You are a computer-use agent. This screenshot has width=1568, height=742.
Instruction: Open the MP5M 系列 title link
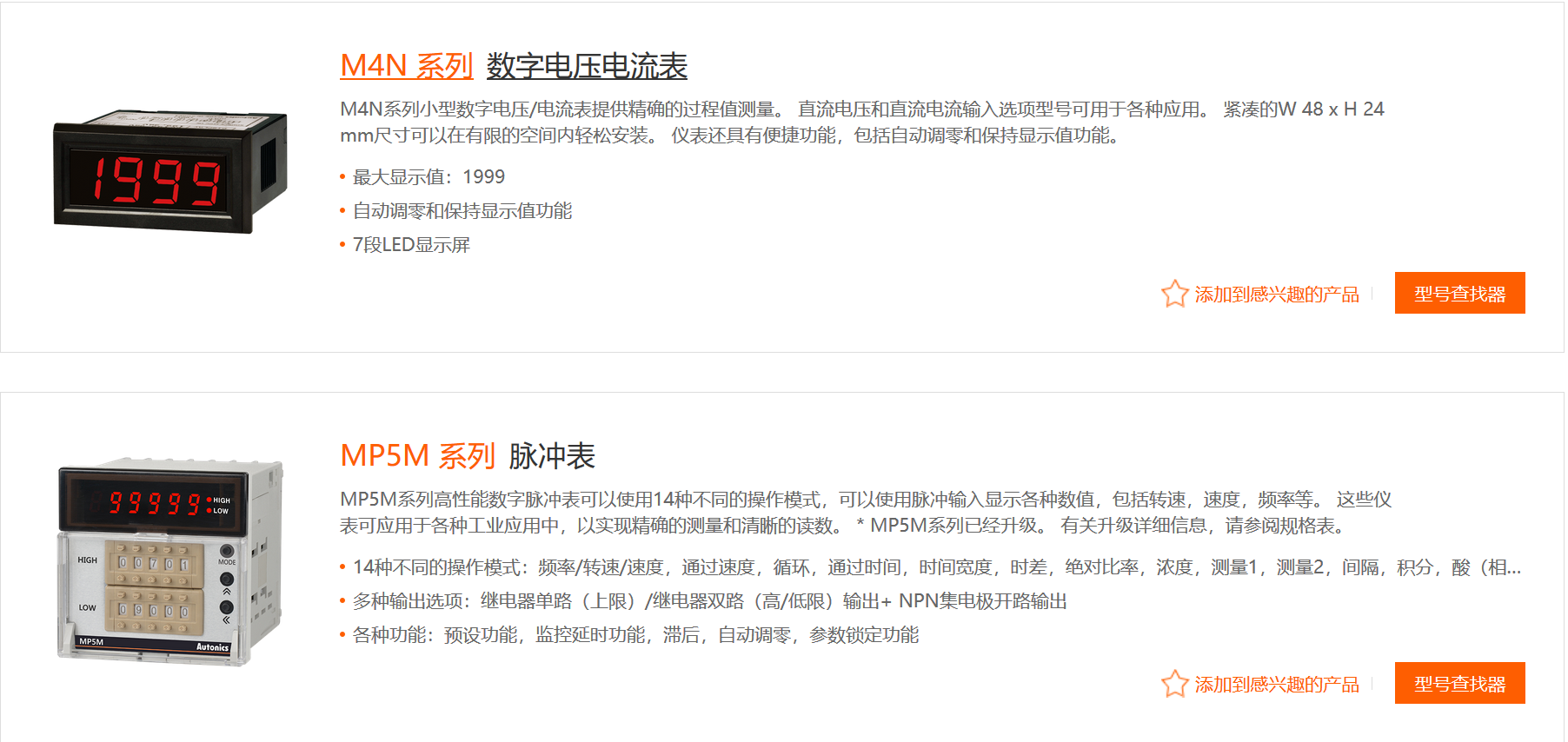(417, 456)
